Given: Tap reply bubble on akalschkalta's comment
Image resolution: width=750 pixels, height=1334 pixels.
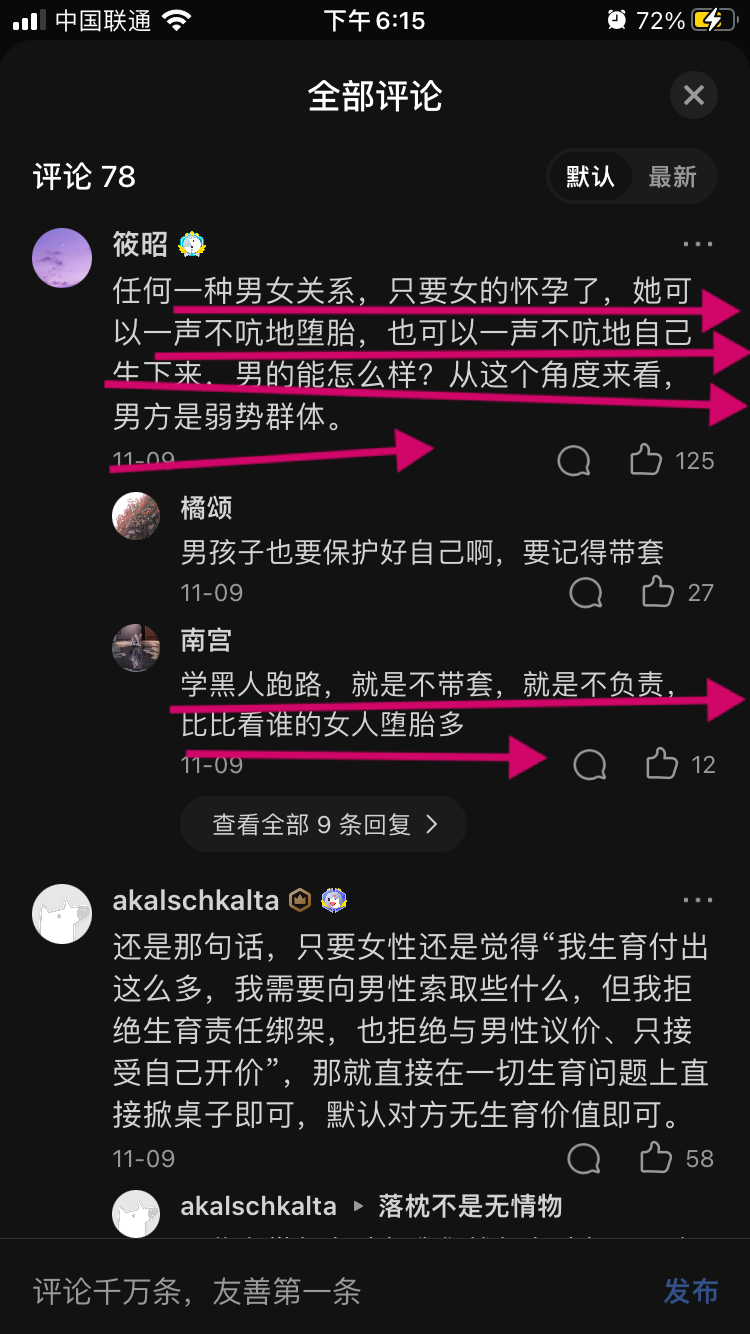Looking at the screenshot, I should point(584,1159).
